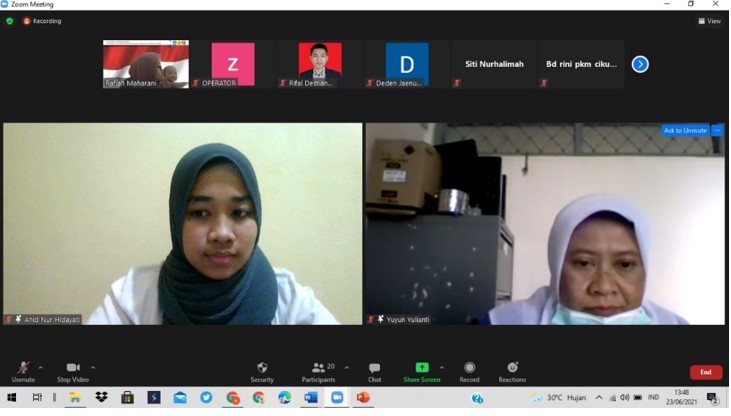Click Ask to Unmute on Yuyun's video
Image resolution: width=731 pixels, height=416 pixels.
click(x=685, y=130)
